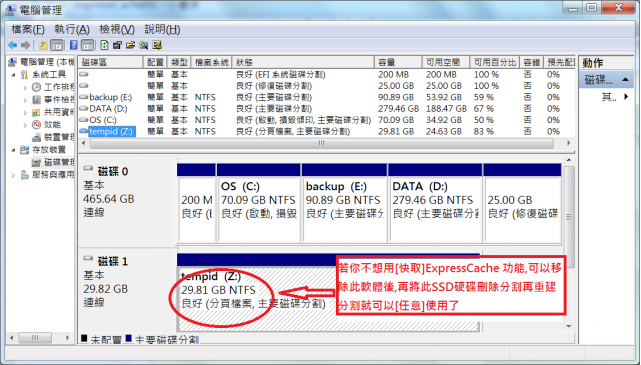The image size is (641, 365).
Task: Expand the 工作排程 tree node
Action: 25,87
